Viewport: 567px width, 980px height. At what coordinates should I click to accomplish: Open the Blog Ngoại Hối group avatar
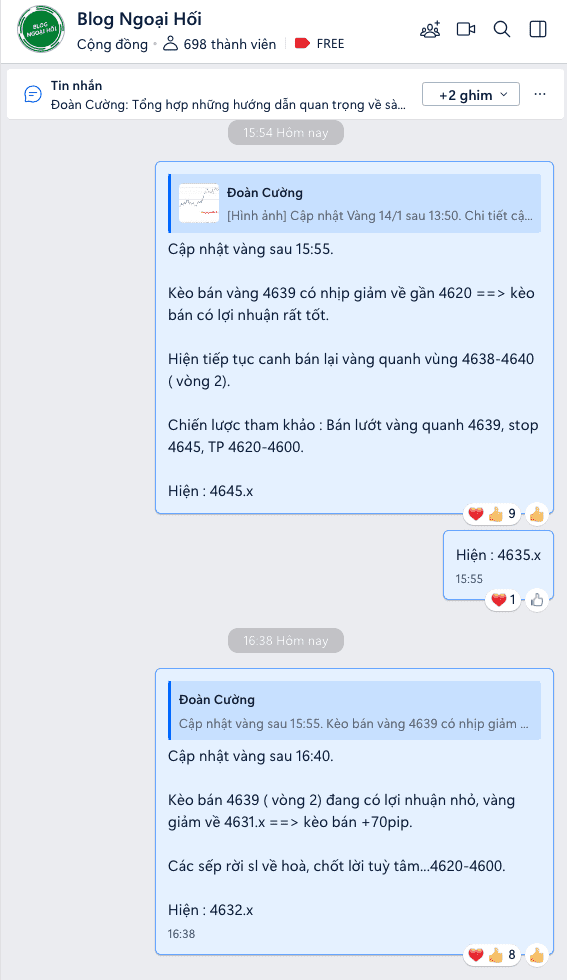[x=41, y=29]
